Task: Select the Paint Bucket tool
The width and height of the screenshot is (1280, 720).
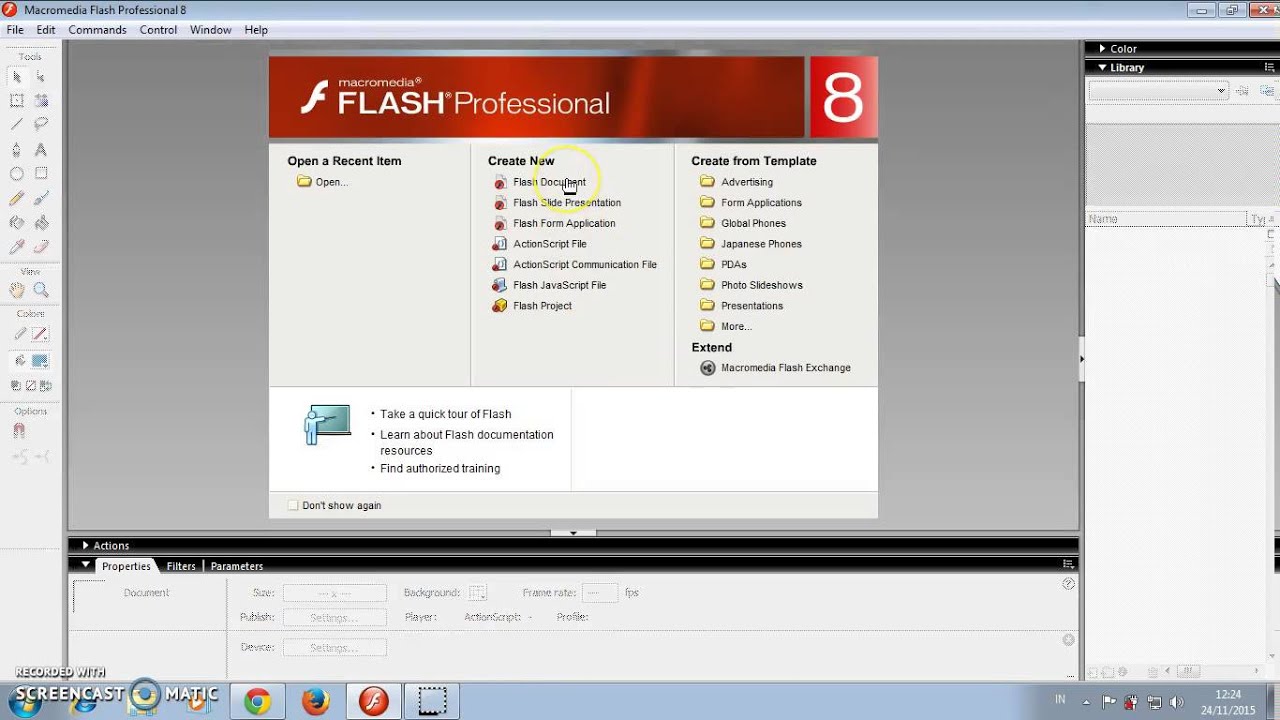Action: (41, 222)
